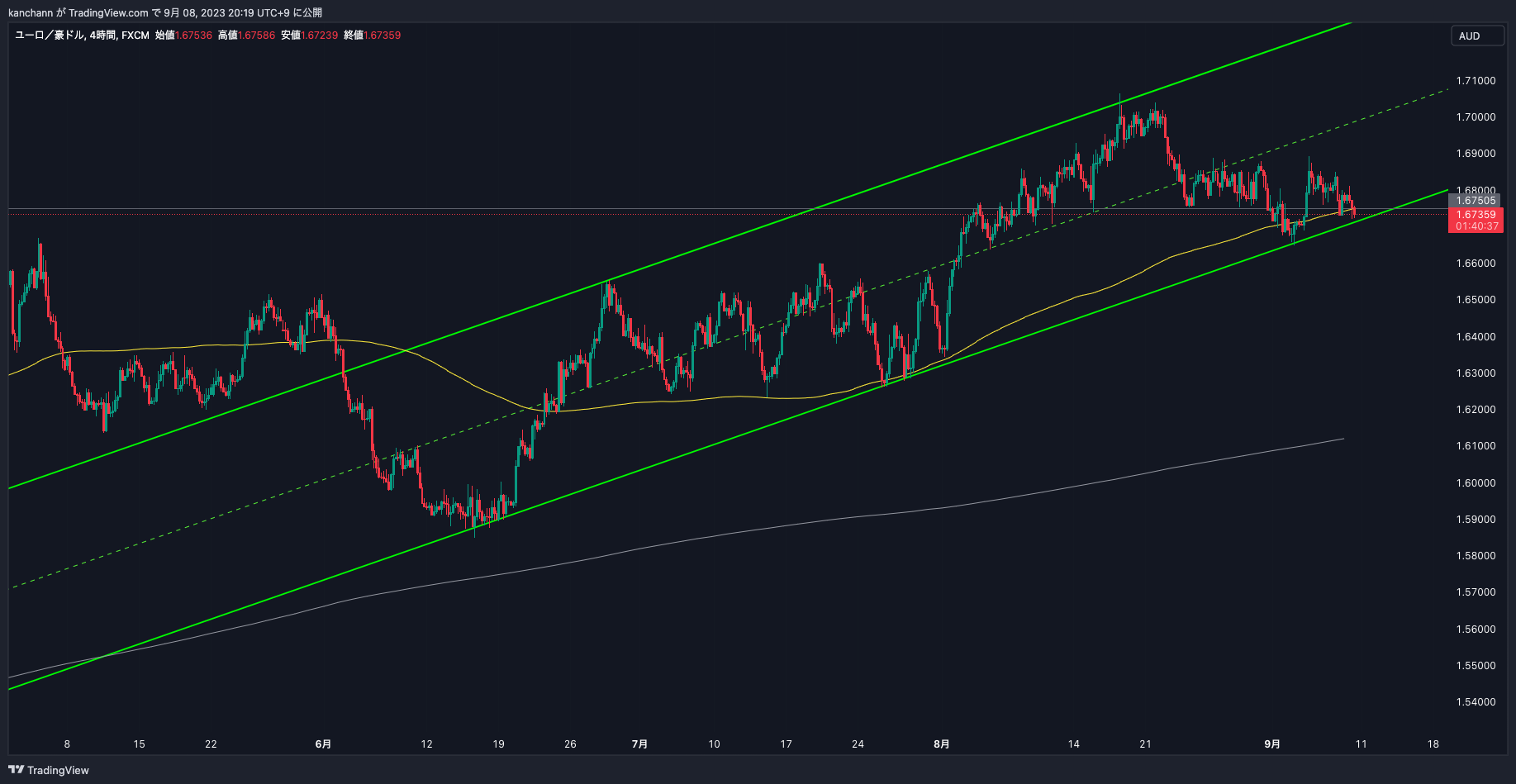Click the date 8 on time axis
Image resolution: width=1516 pixels, height=784 pixels.
pyautogui.click(x=67, y=744)
